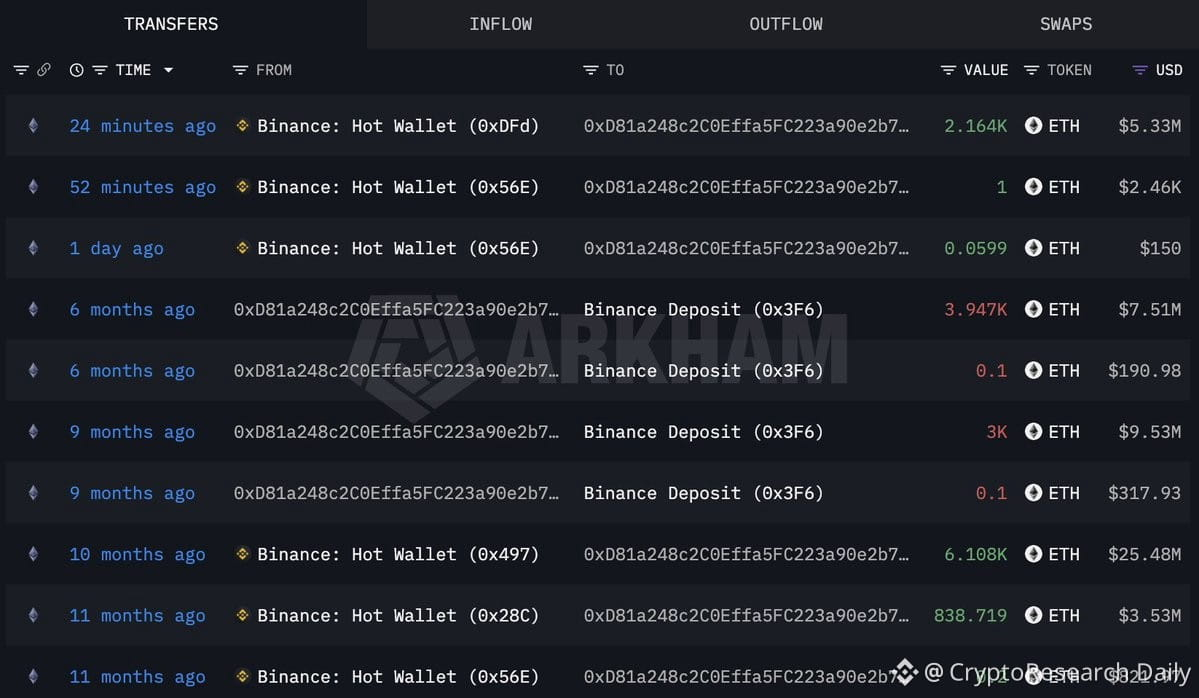This screenshot has height=698, width=1199.
Task: Click the 838.719 value
Action: [970, 615]
